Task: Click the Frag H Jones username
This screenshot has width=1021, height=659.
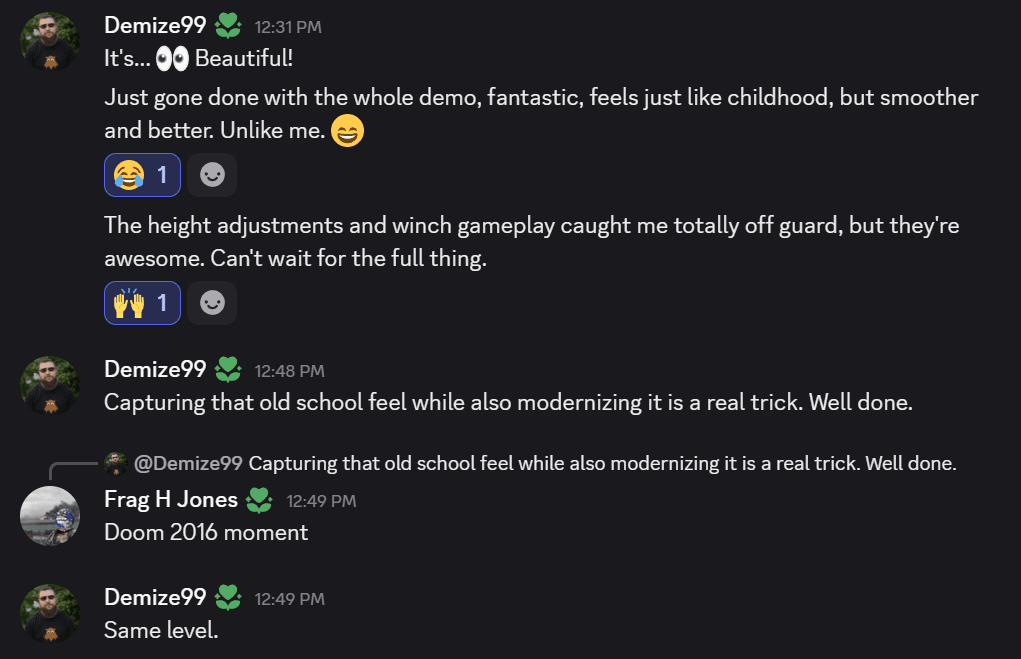Action: tap(171, 499)
